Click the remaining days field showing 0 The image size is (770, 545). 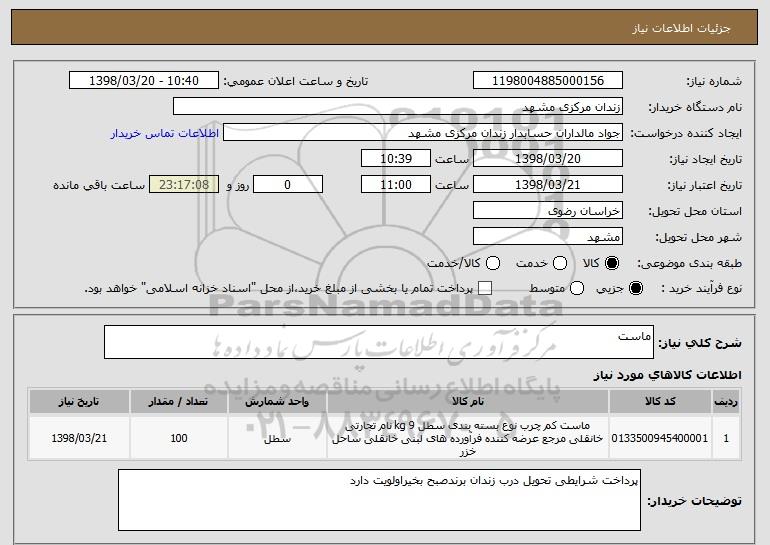click(x=288, y=185)
